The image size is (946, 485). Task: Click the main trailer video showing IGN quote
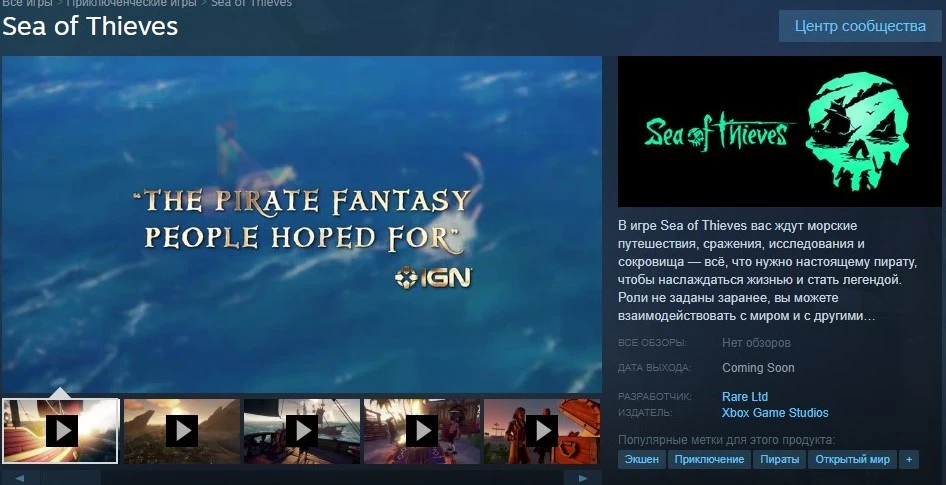pyautogui.click(x=302, y=224)
